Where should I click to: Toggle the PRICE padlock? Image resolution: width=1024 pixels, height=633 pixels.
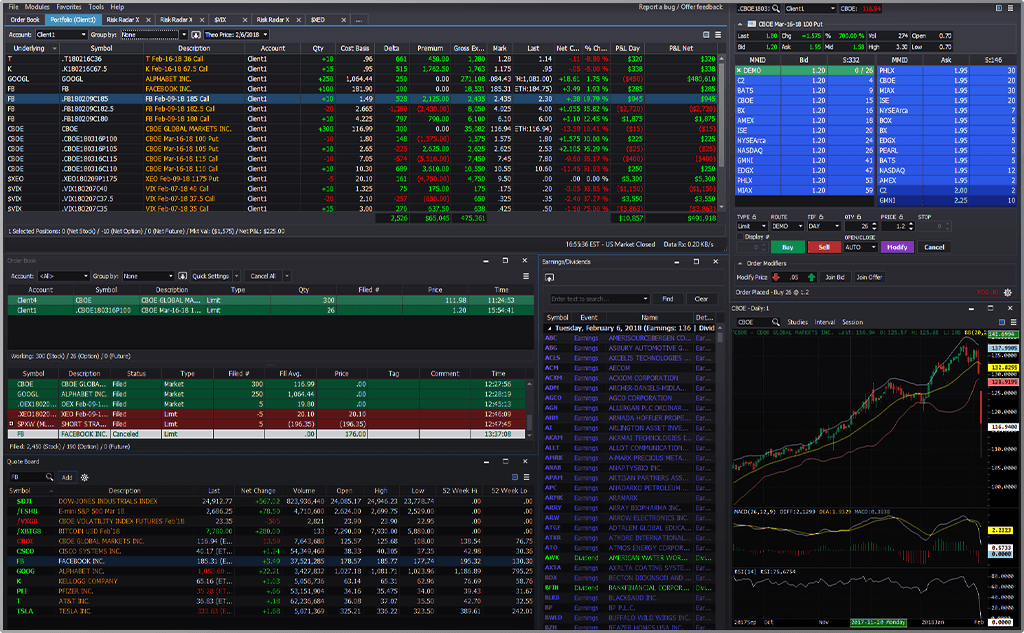tap(901, 215)
